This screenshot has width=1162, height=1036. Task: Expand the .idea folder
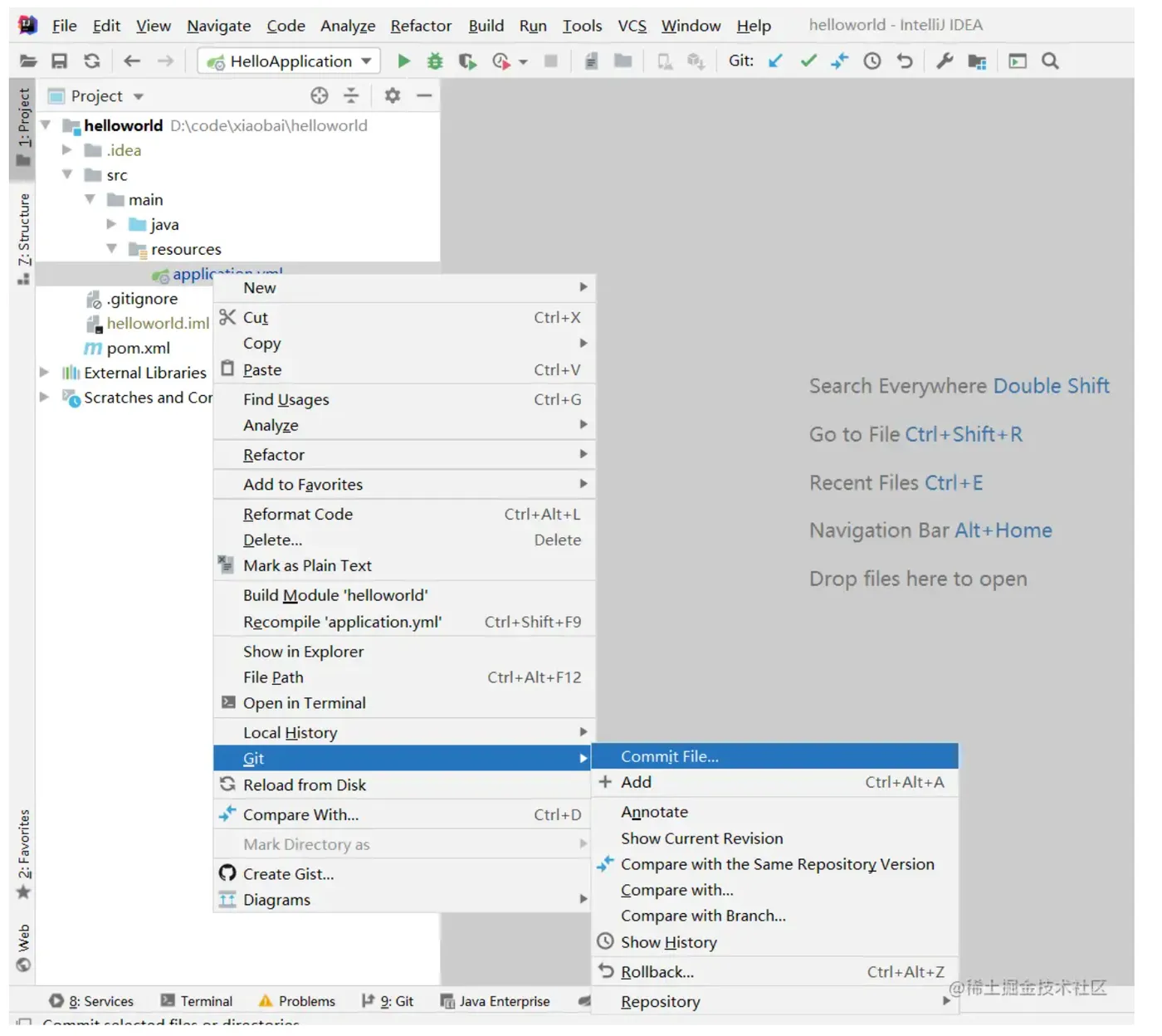(x=68, y=151)
